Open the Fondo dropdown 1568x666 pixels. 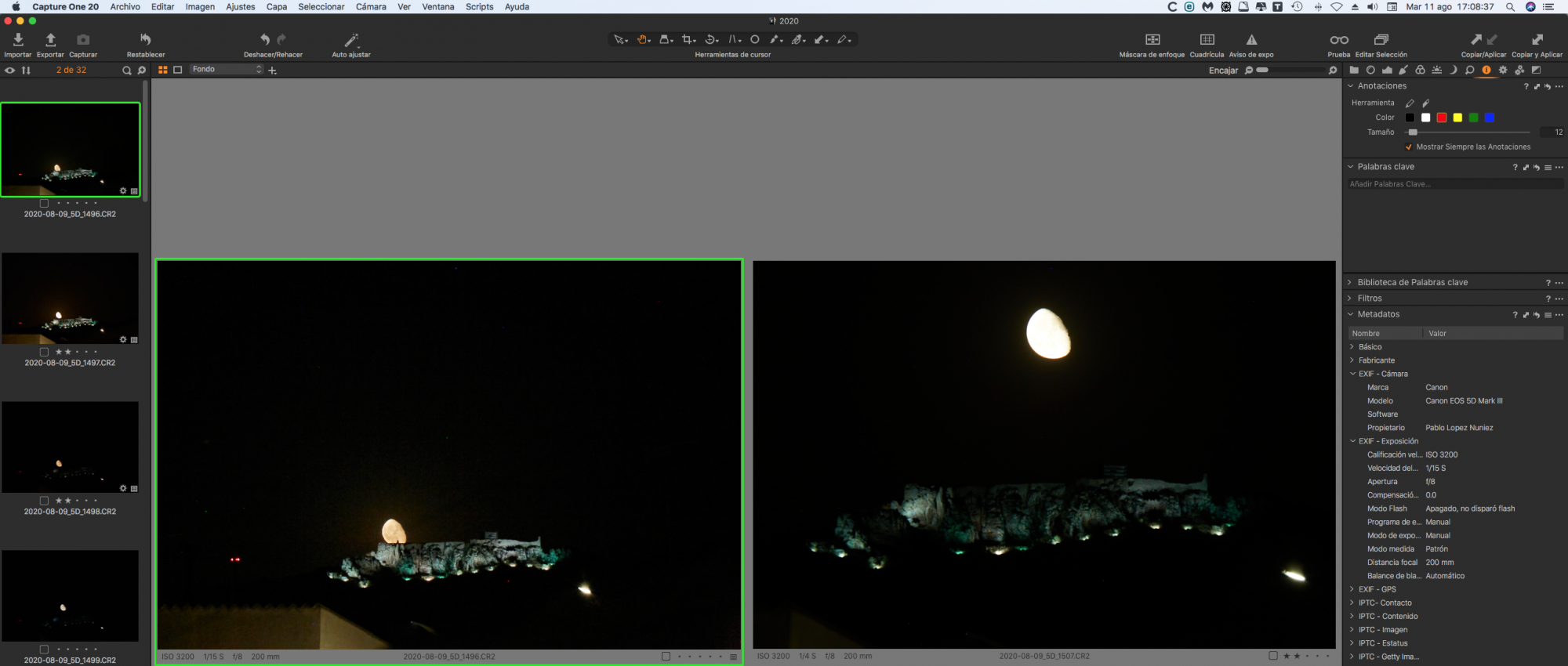227,70
